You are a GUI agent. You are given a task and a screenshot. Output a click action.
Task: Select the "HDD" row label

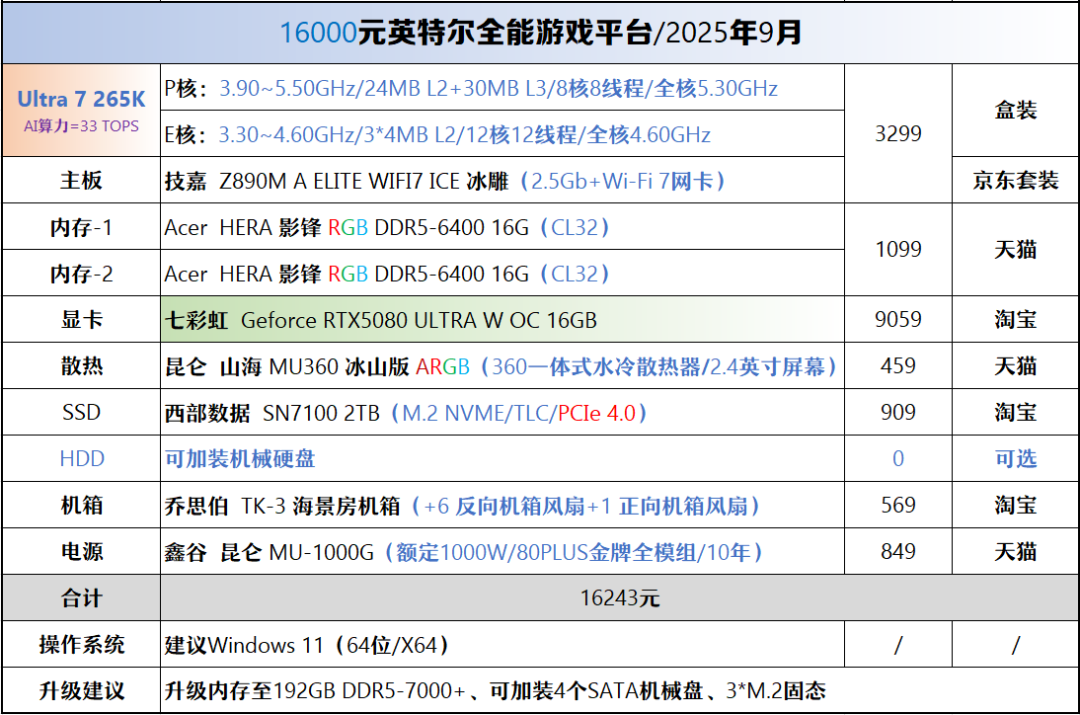[81, 459]
